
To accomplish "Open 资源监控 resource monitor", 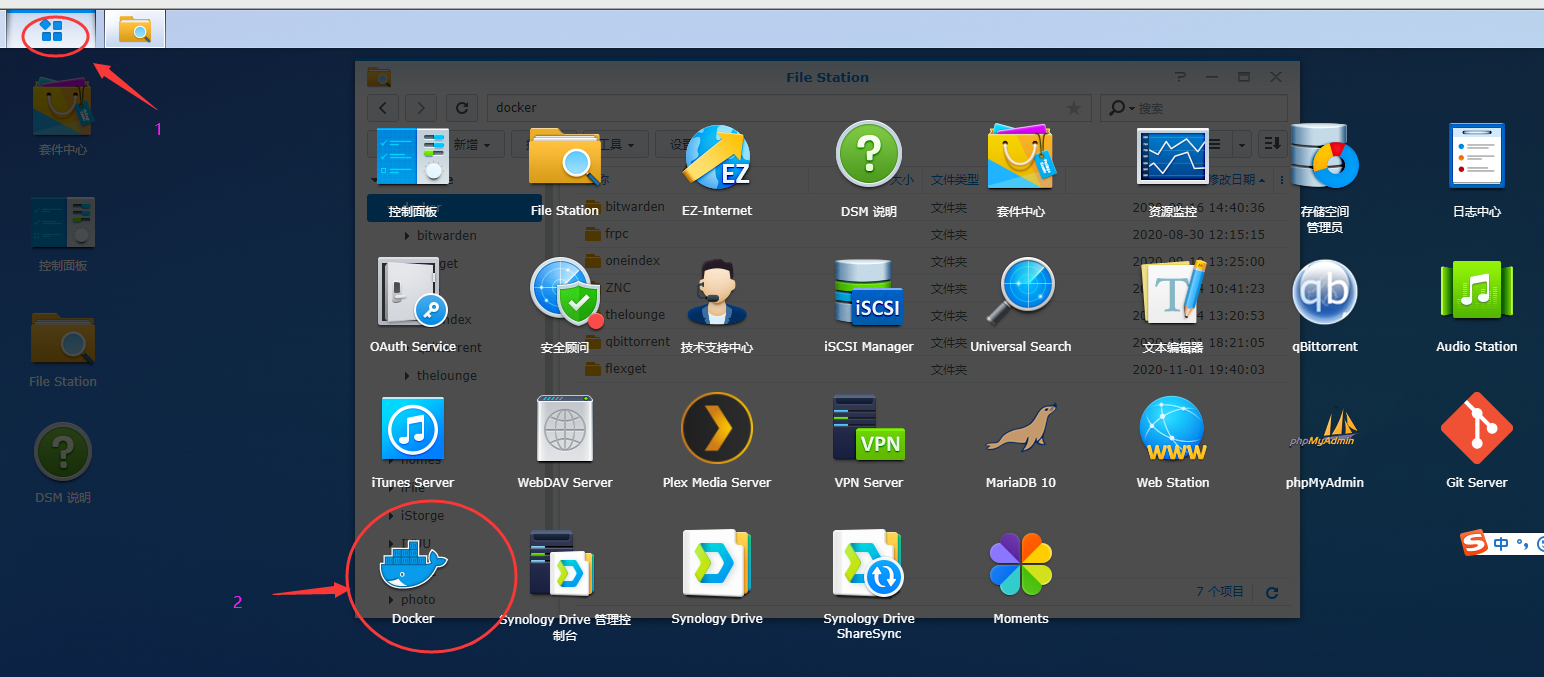I will [x=1173, y=171].
